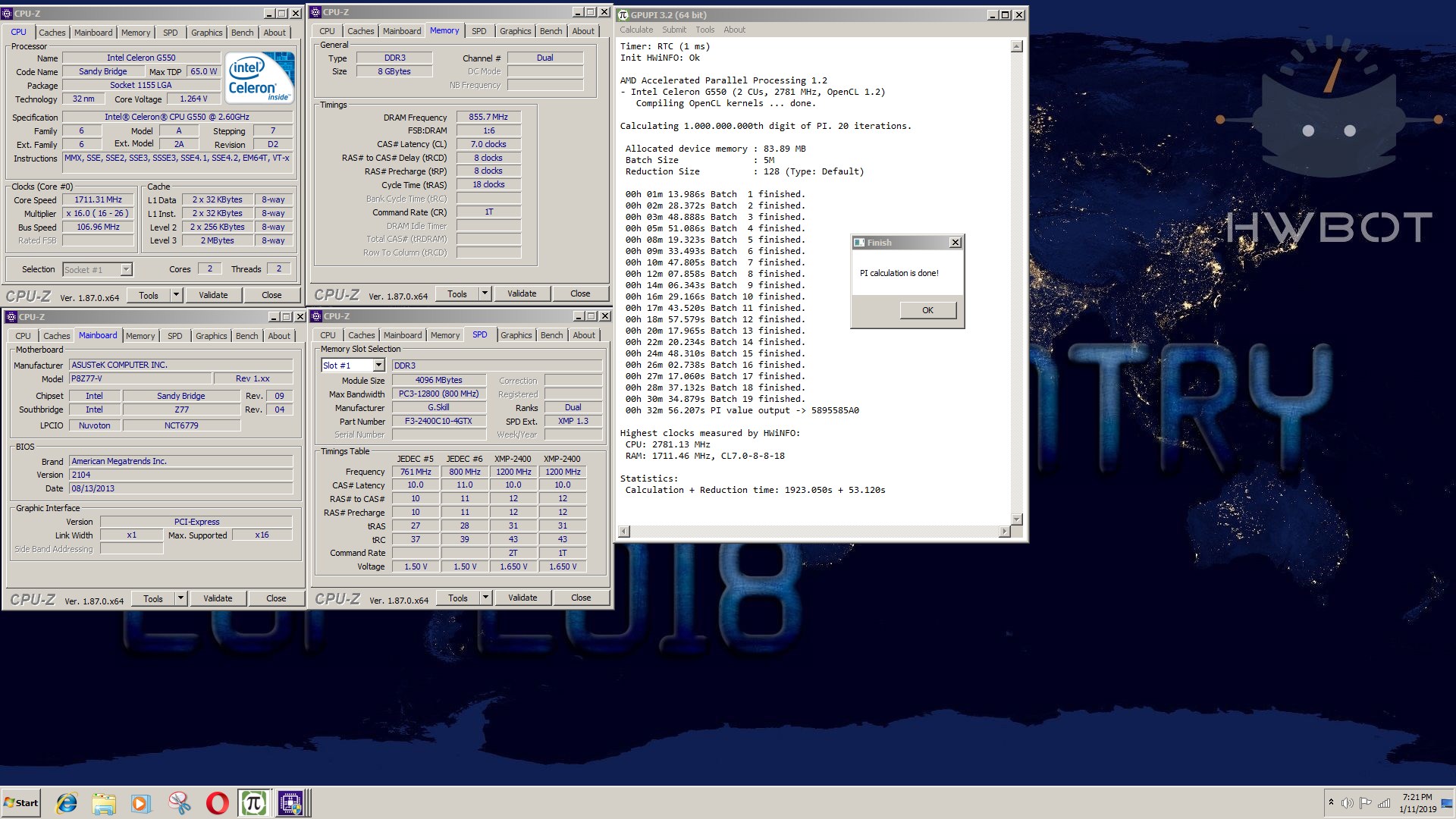
Task: Switch to CPU-Z chip icon in taskbar
Action: 290,803
